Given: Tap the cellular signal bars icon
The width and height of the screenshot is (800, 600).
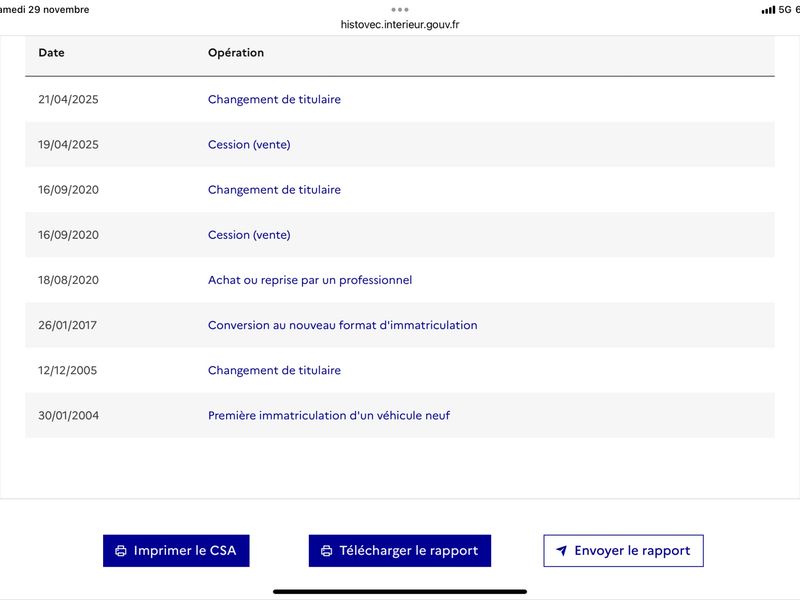Looking at the screenshot, I should point(768,10).
